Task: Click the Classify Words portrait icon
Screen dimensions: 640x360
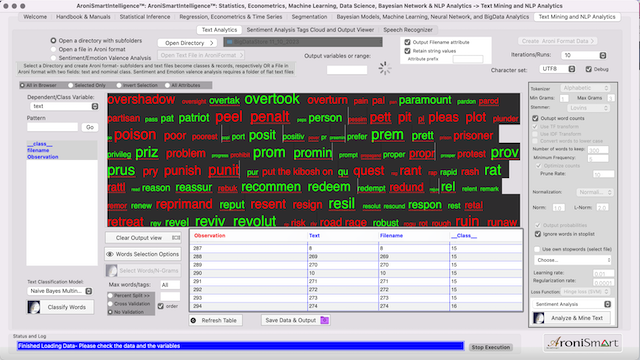Action: click(x=34, y=307)
